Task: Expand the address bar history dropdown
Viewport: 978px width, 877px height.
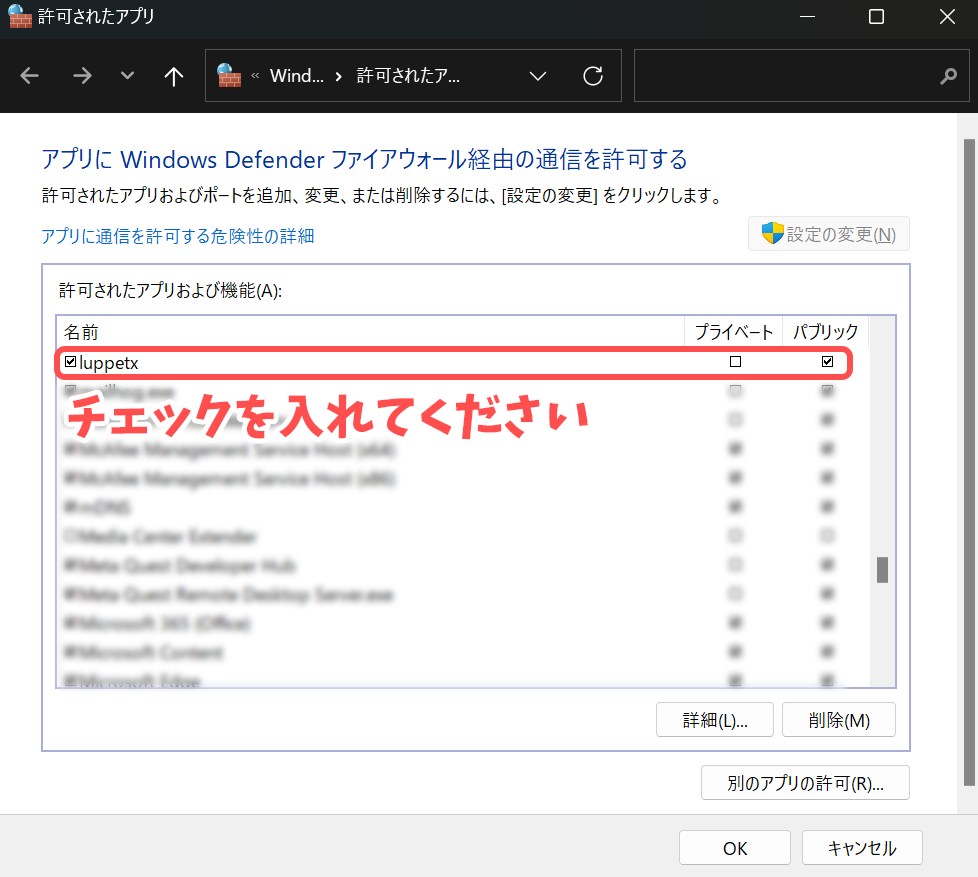Action: [538, 76]
